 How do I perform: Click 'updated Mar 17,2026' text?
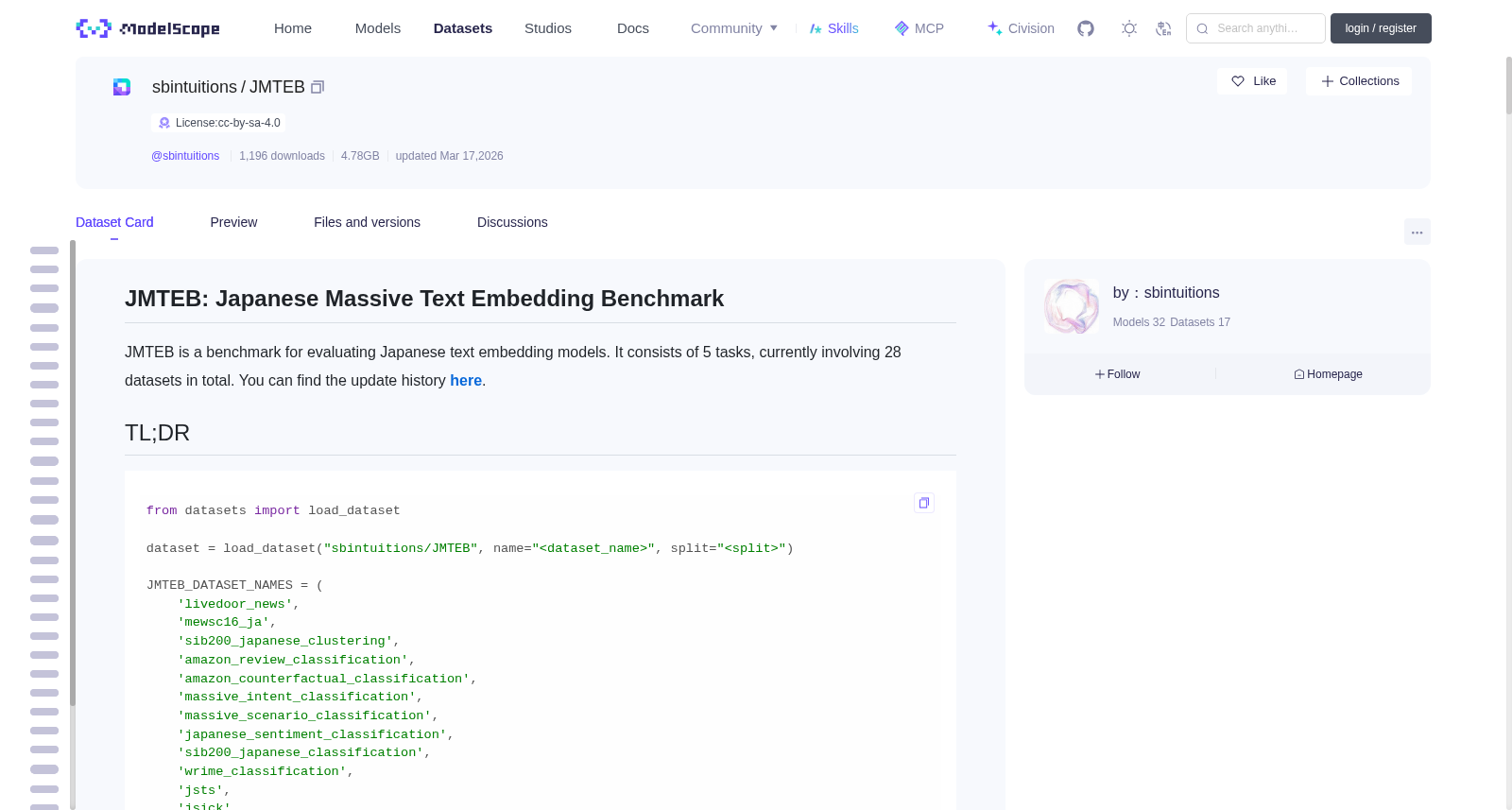click(449, 156)
